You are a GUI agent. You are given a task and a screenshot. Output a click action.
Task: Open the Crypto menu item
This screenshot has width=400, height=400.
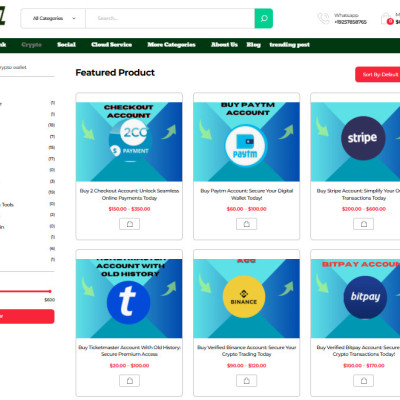tap(31, 45)
